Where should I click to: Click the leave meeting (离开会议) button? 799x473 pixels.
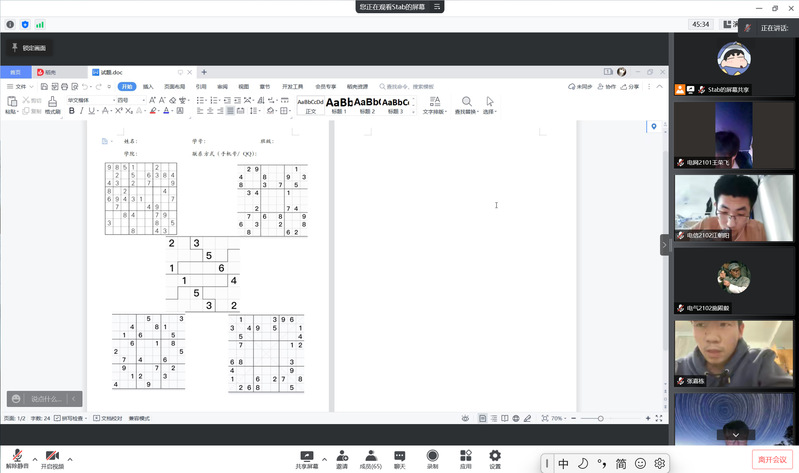tap(772, 458)
